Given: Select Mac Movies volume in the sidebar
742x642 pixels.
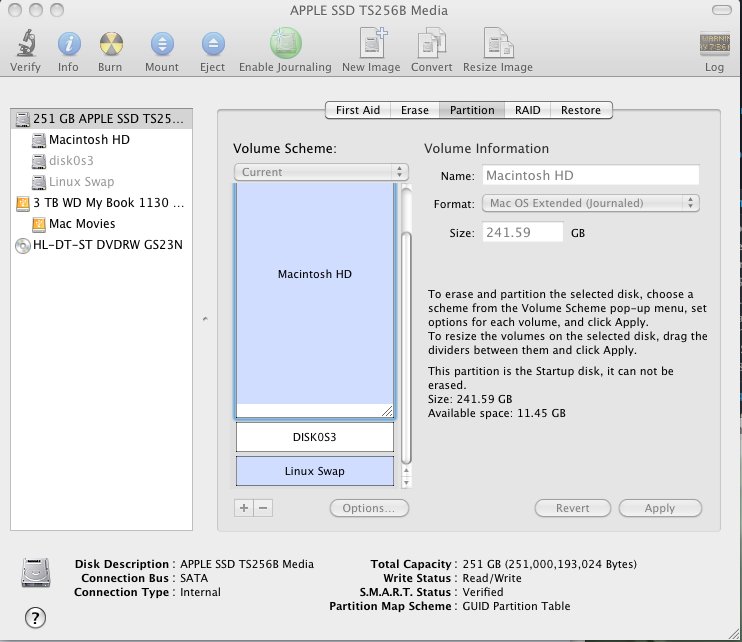Looking at the screenshot, I should point(82,224).
